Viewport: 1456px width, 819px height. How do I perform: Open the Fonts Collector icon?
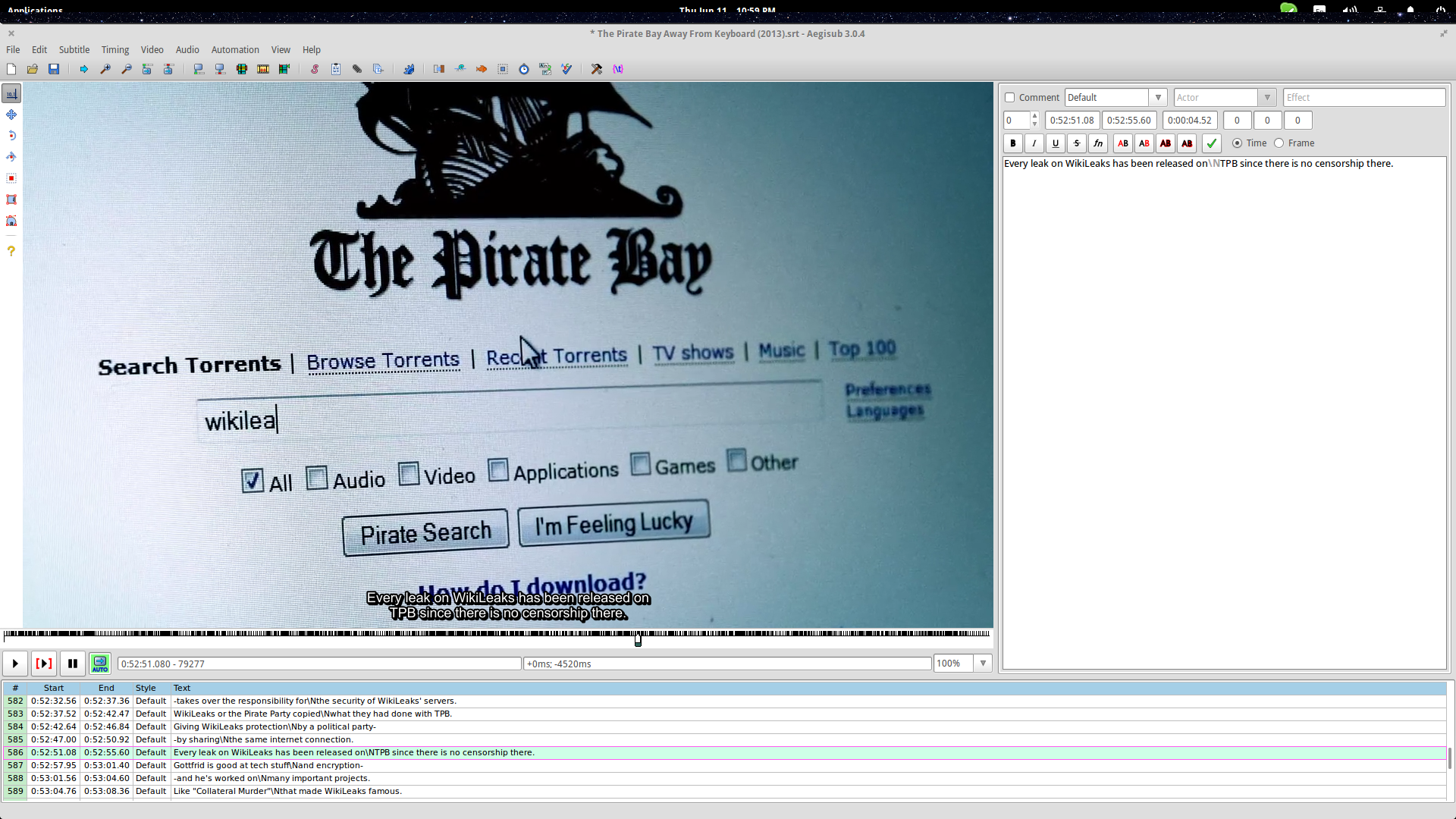[378, 69]
